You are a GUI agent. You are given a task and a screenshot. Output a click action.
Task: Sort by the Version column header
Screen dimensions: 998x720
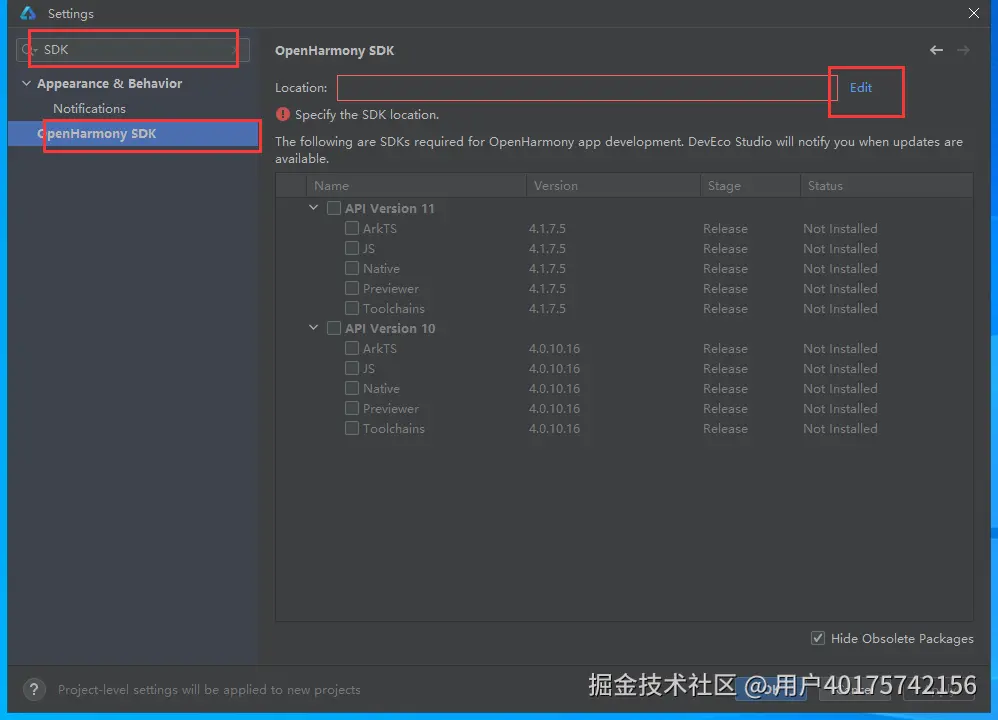[x=614, y=185]
